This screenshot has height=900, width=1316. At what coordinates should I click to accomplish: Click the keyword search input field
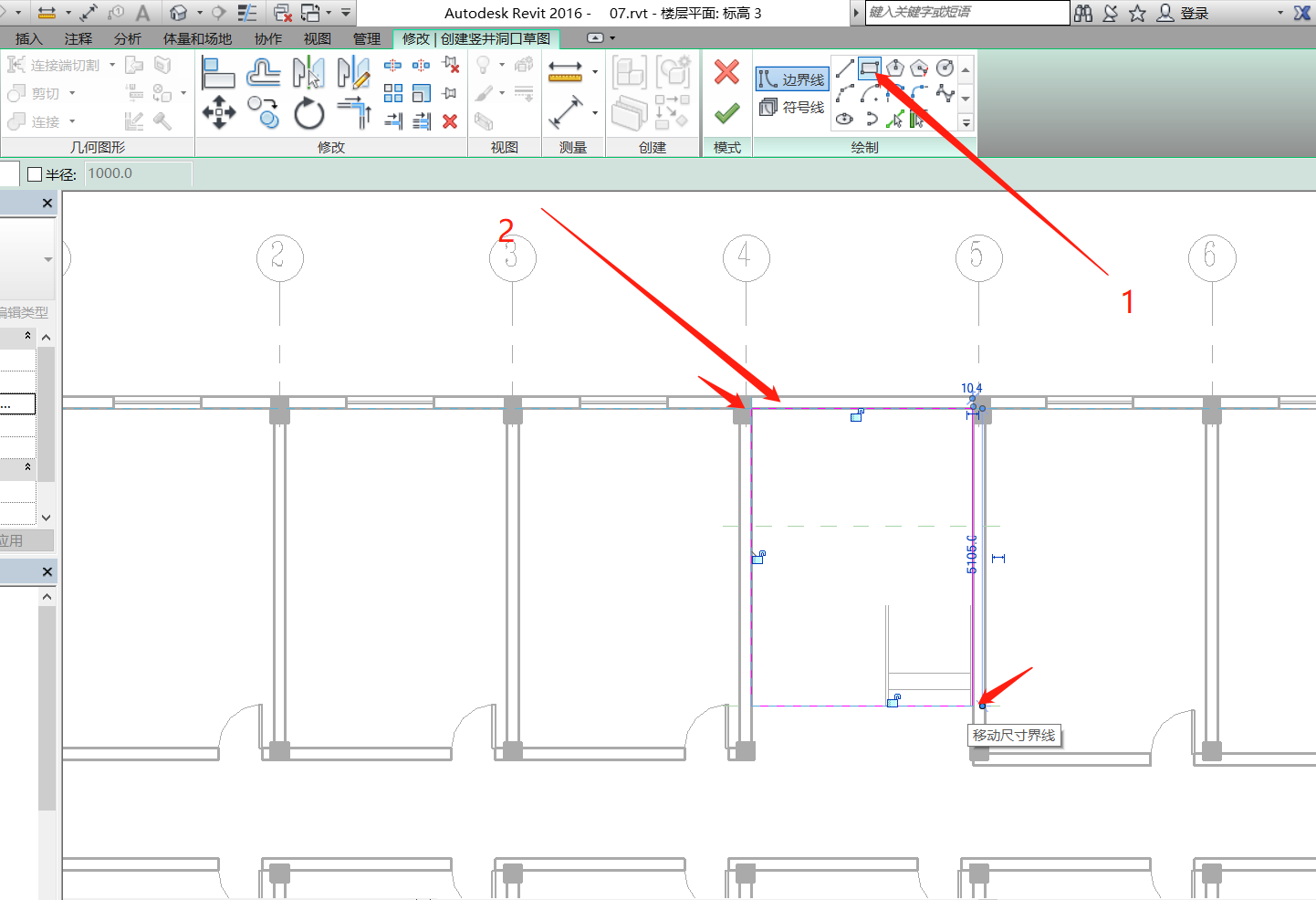click(966, 13)
